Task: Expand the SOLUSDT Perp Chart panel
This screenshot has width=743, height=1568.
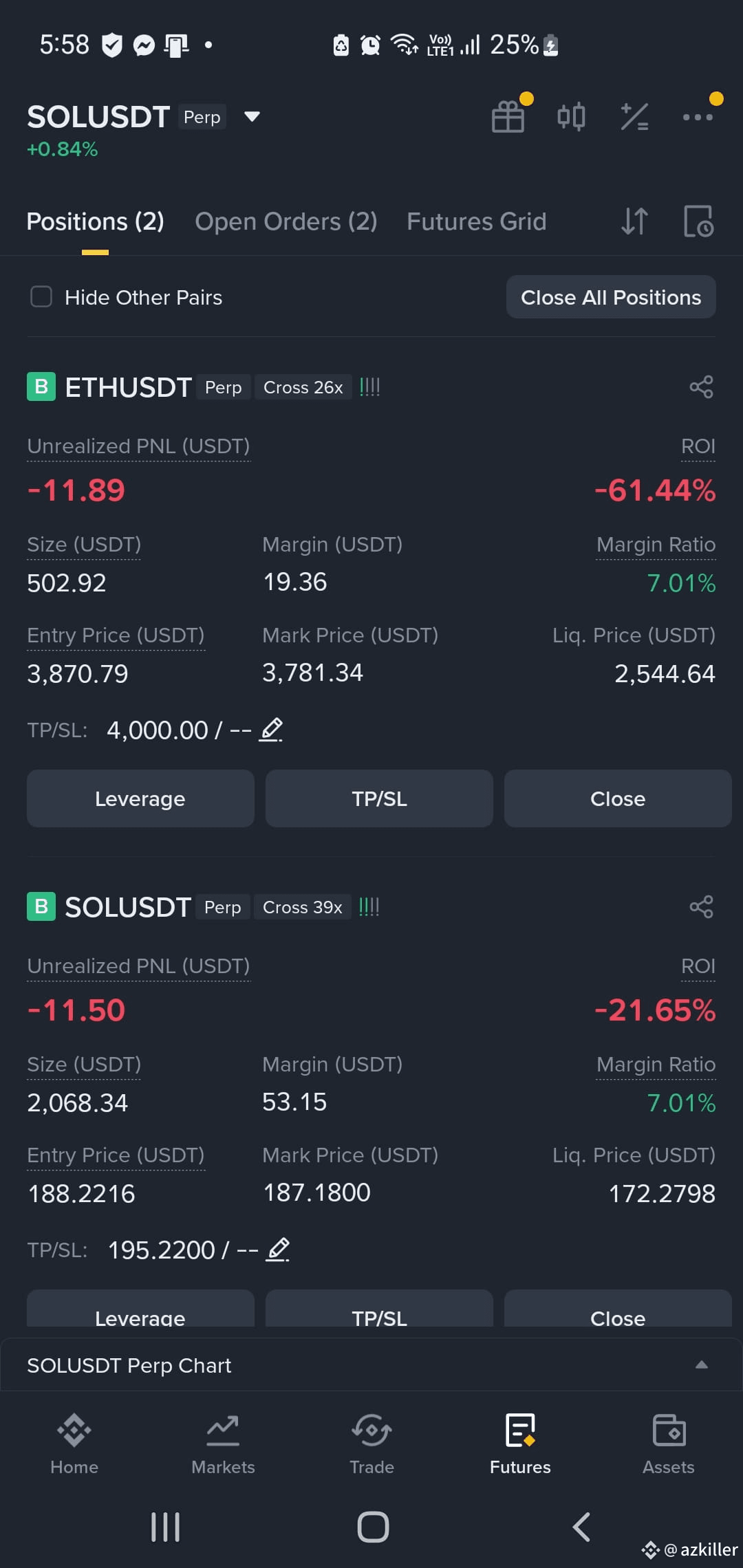Action: click(701, 1365)
